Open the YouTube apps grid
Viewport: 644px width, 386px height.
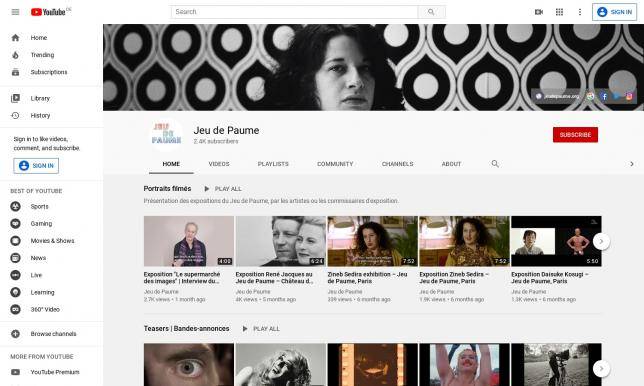(x=559, y=12)
